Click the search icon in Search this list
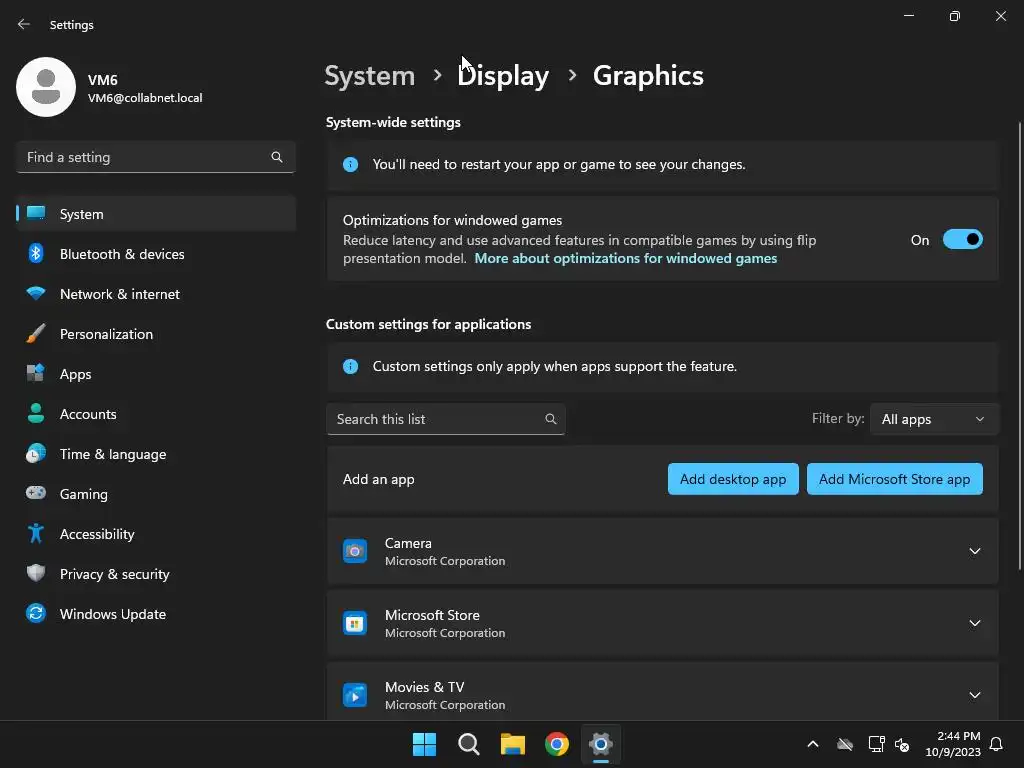The image size is (1024, 768). tap(551, 419)
